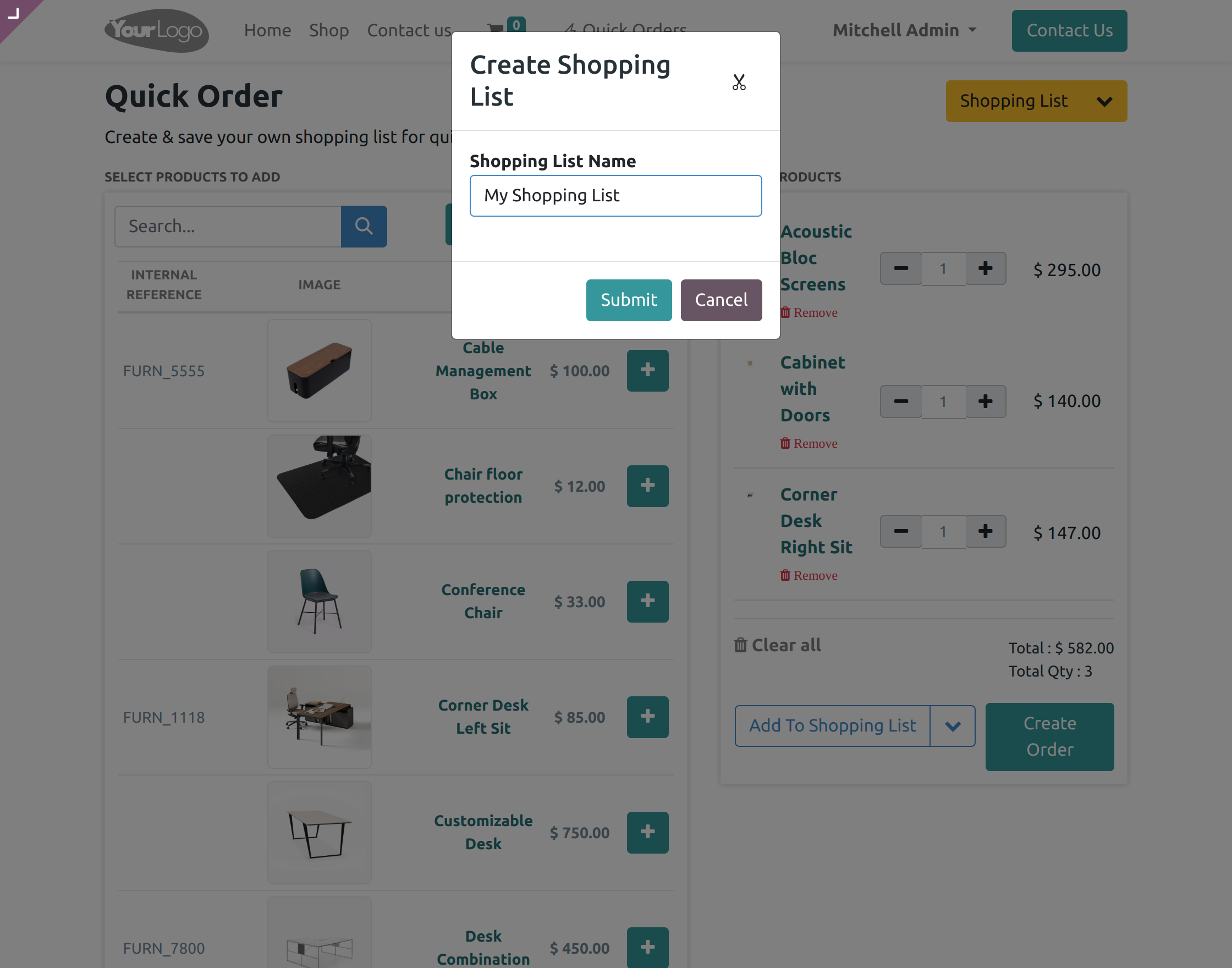Close the Create Shopping List dialog
The width and height of the screenshot is (1232, 968).
[740, 82]
